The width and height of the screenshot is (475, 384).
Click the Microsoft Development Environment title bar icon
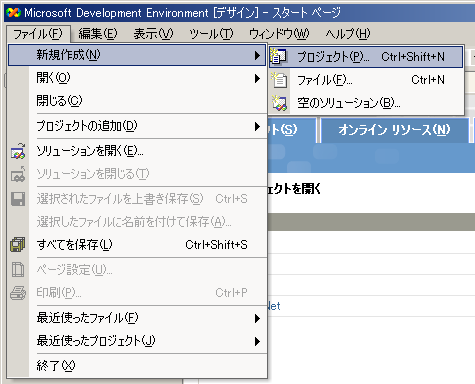(x=13, y=13)
